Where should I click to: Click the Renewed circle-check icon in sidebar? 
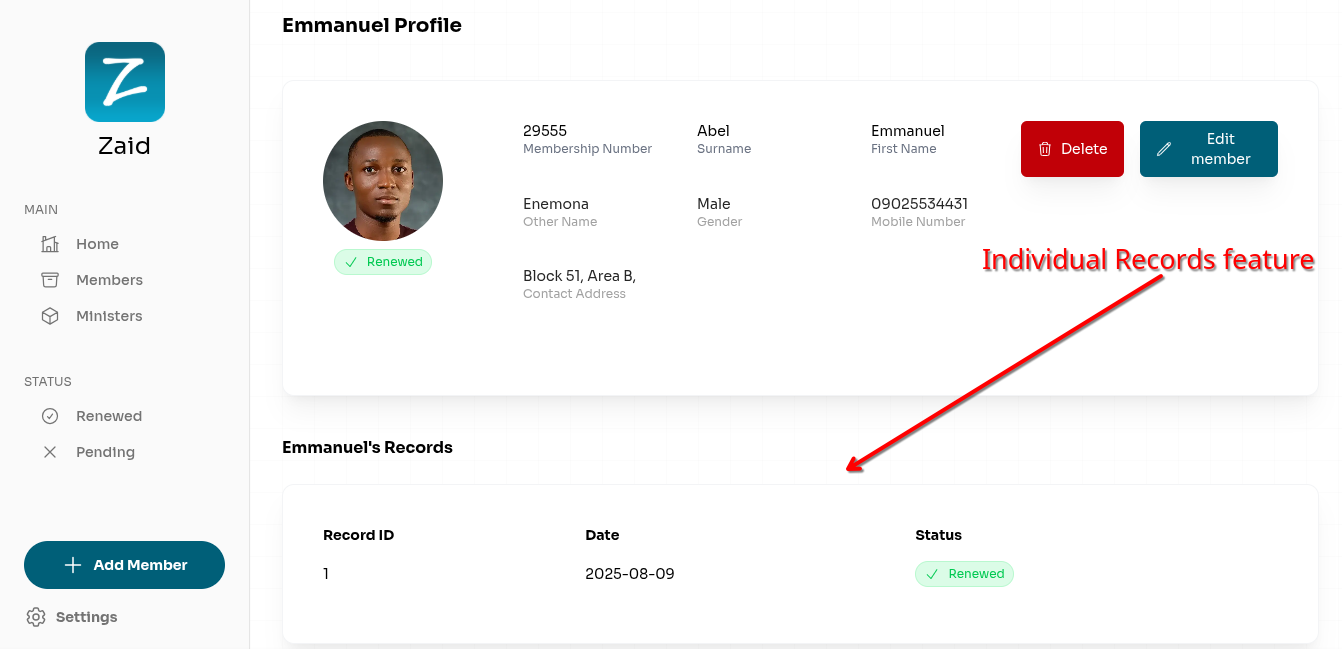tap(50, 416)
